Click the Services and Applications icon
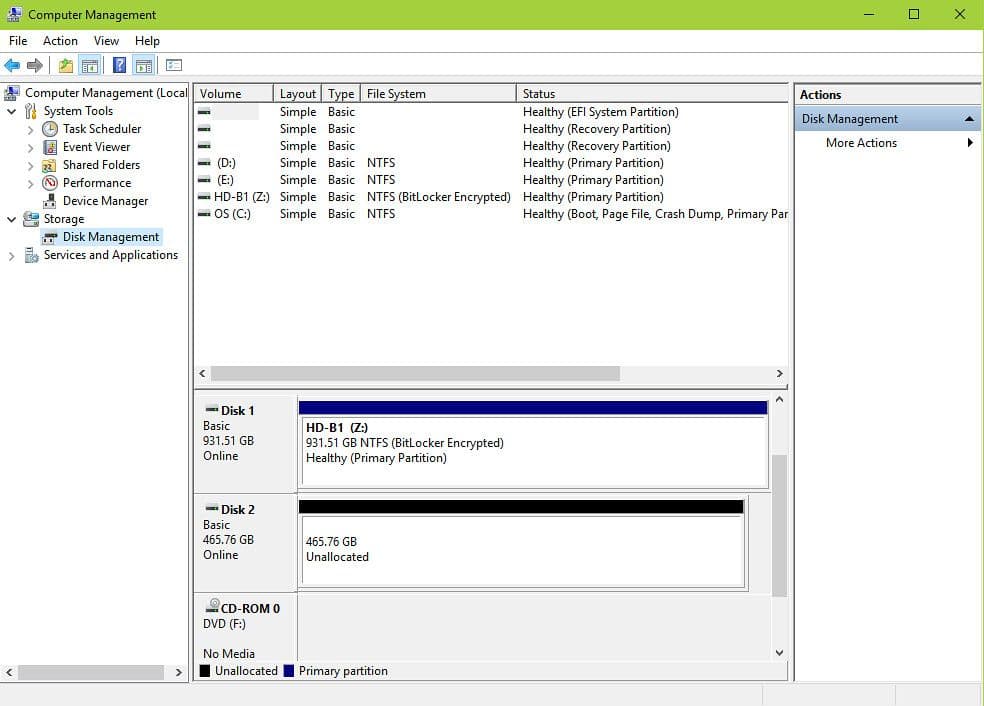The height and width of the screenshot is (706, 984). [x=31, y=255]
